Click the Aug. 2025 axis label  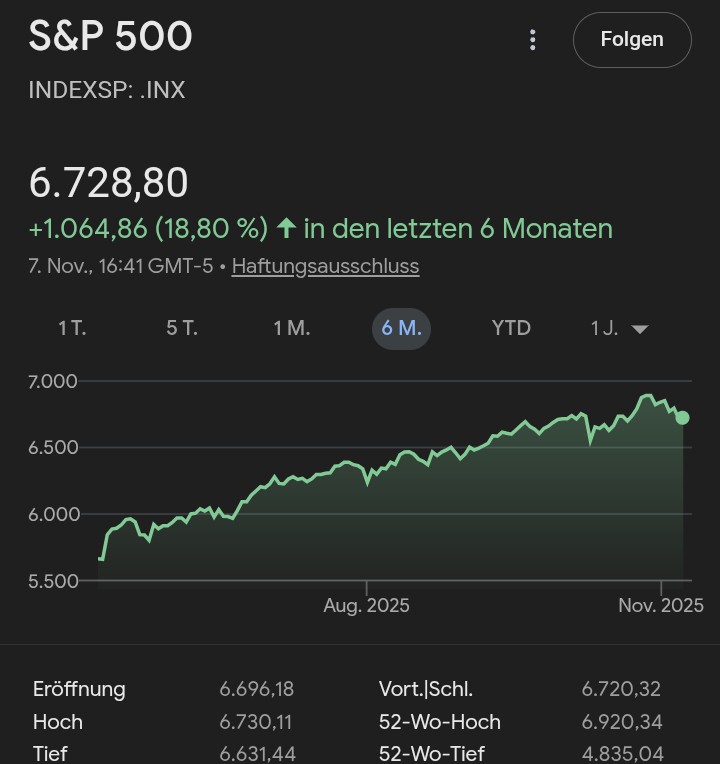tap(366, 606)
